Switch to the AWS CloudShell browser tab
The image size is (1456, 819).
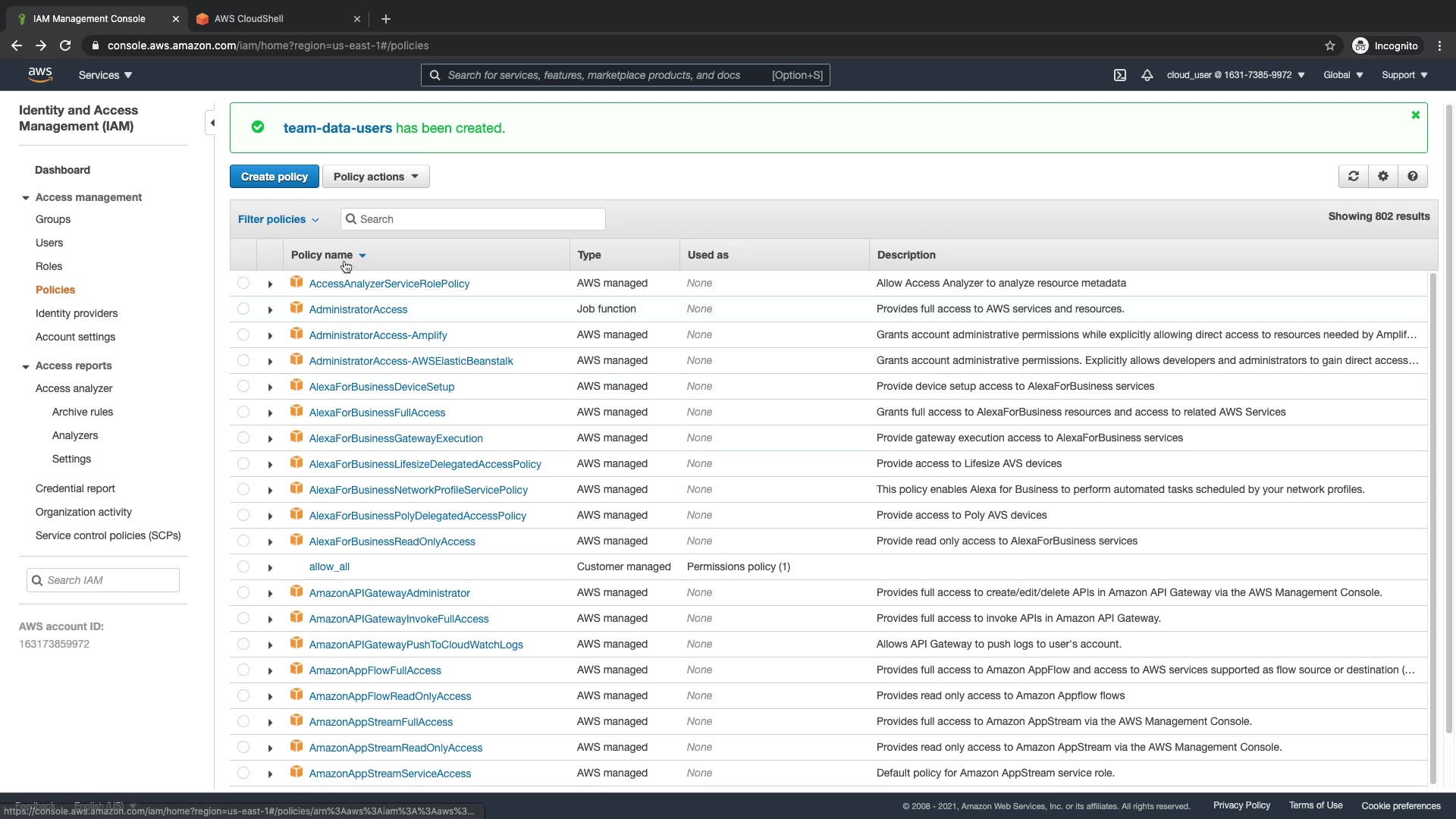[249, 18]
